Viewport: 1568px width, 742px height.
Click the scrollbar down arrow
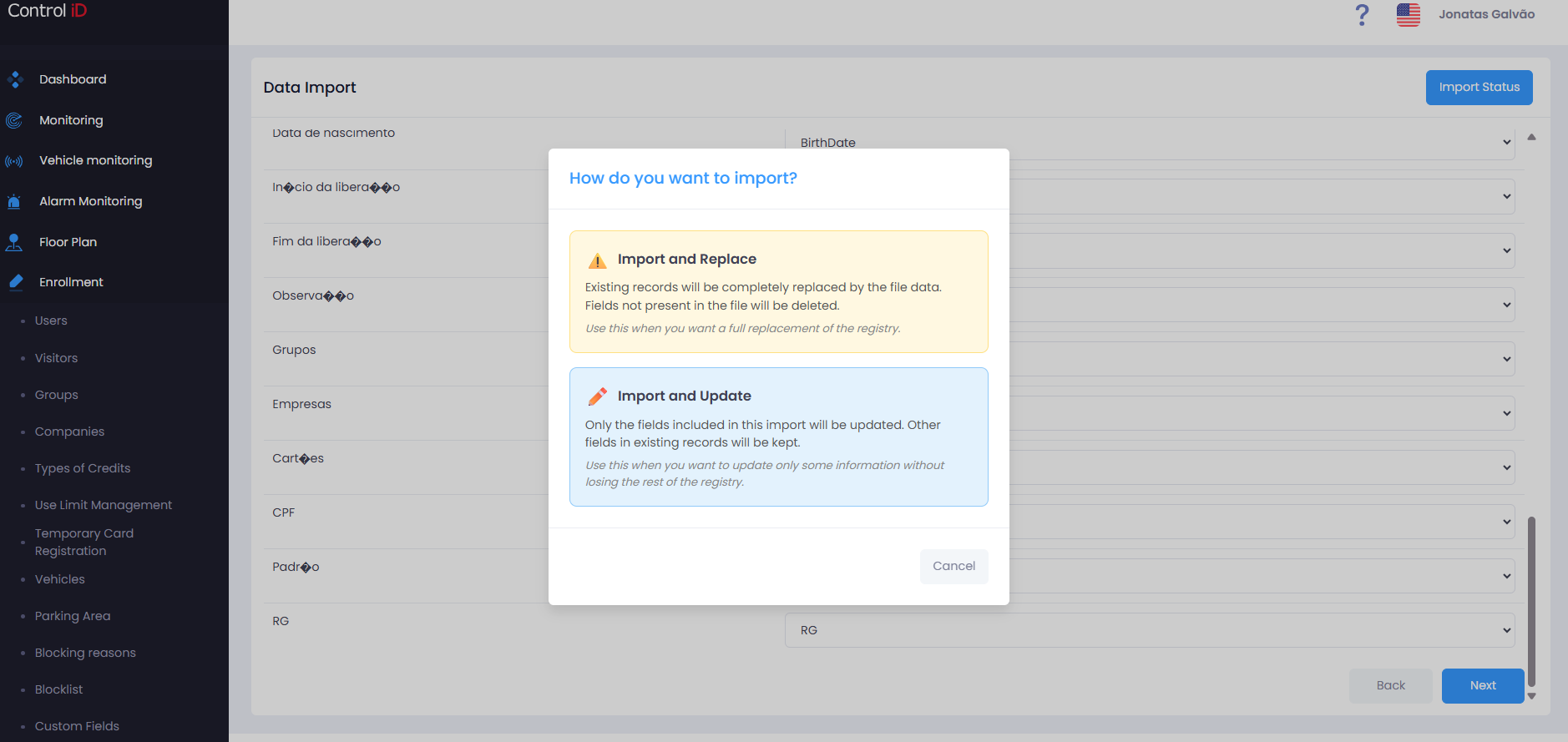click(x=1531, y=695)
